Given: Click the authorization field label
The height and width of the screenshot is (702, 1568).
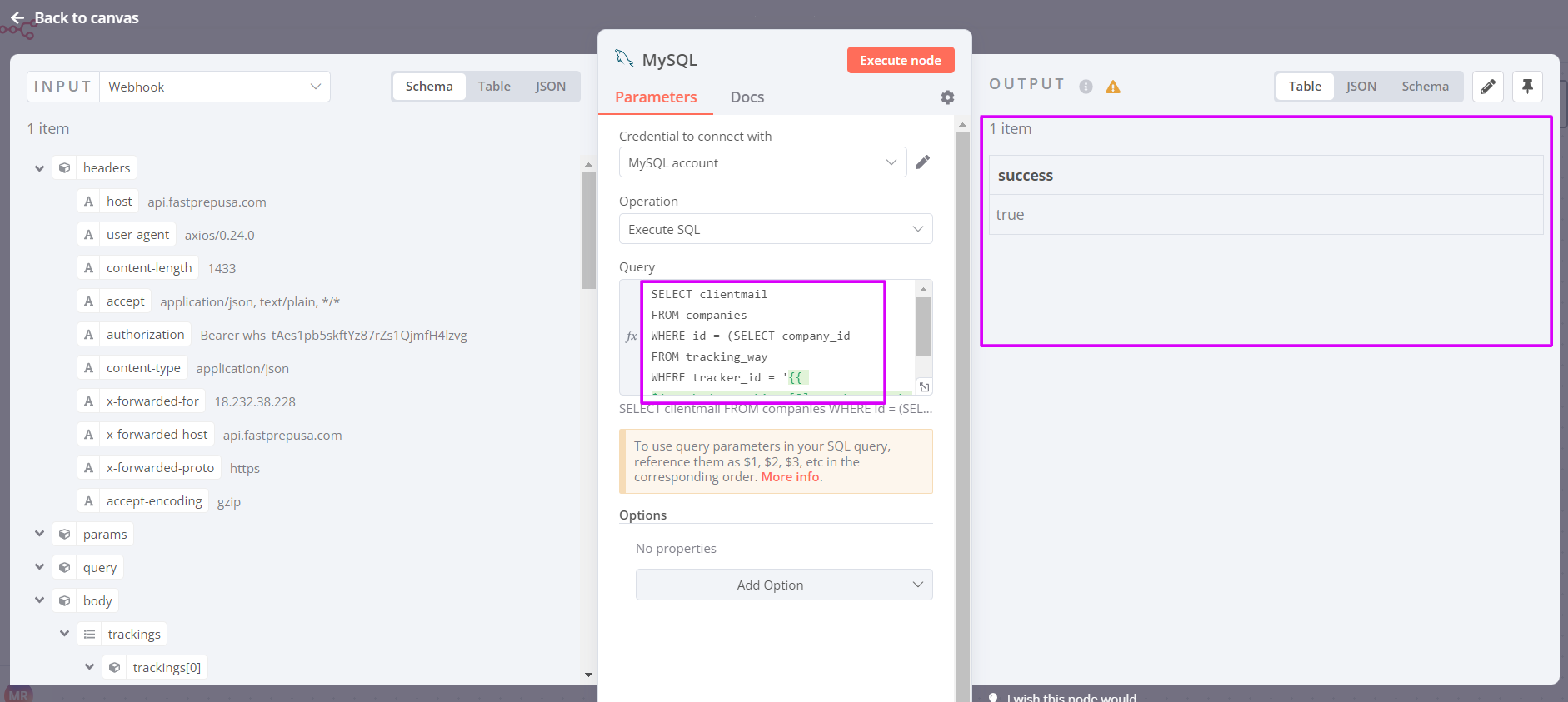Looking at the screenshot, I should pyautogui.click(x=146, y=335).
